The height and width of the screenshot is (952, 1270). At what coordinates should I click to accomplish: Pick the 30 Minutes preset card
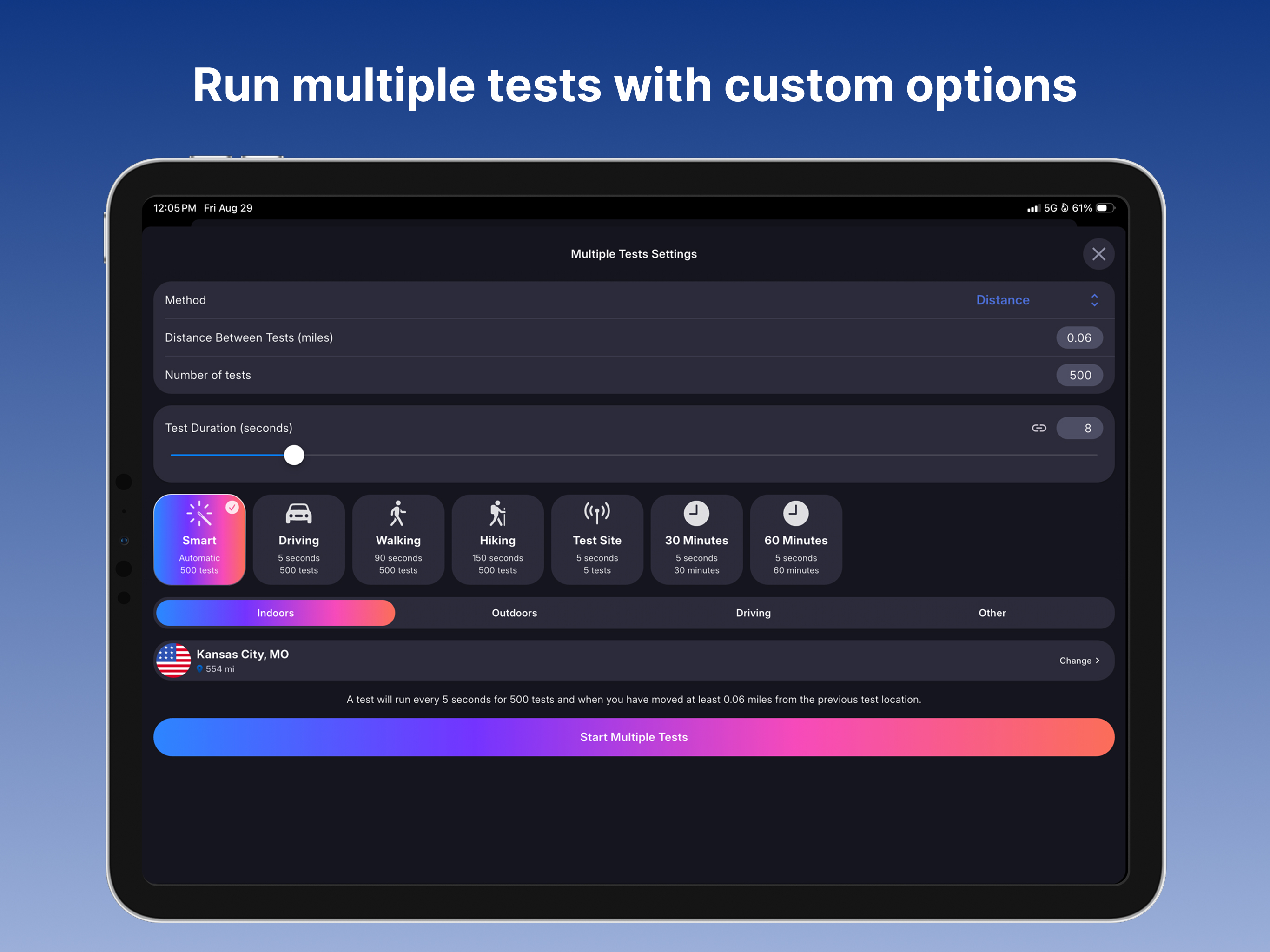coord(696,539)
